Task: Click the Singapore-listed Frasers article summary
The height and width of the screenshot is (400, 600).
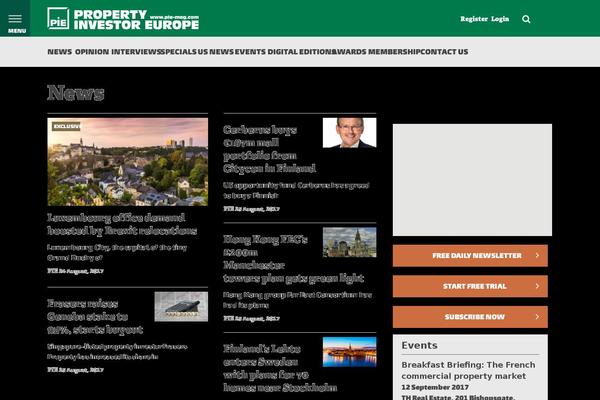Action: 117,351
